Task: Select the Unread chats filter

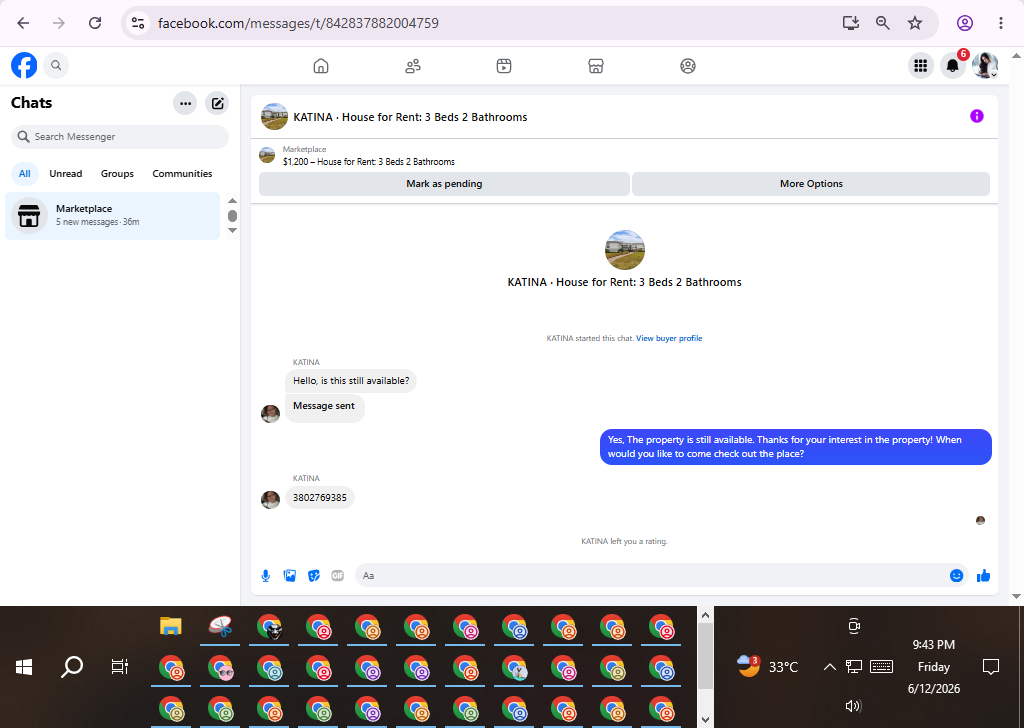Action: (x=66, y=174)
